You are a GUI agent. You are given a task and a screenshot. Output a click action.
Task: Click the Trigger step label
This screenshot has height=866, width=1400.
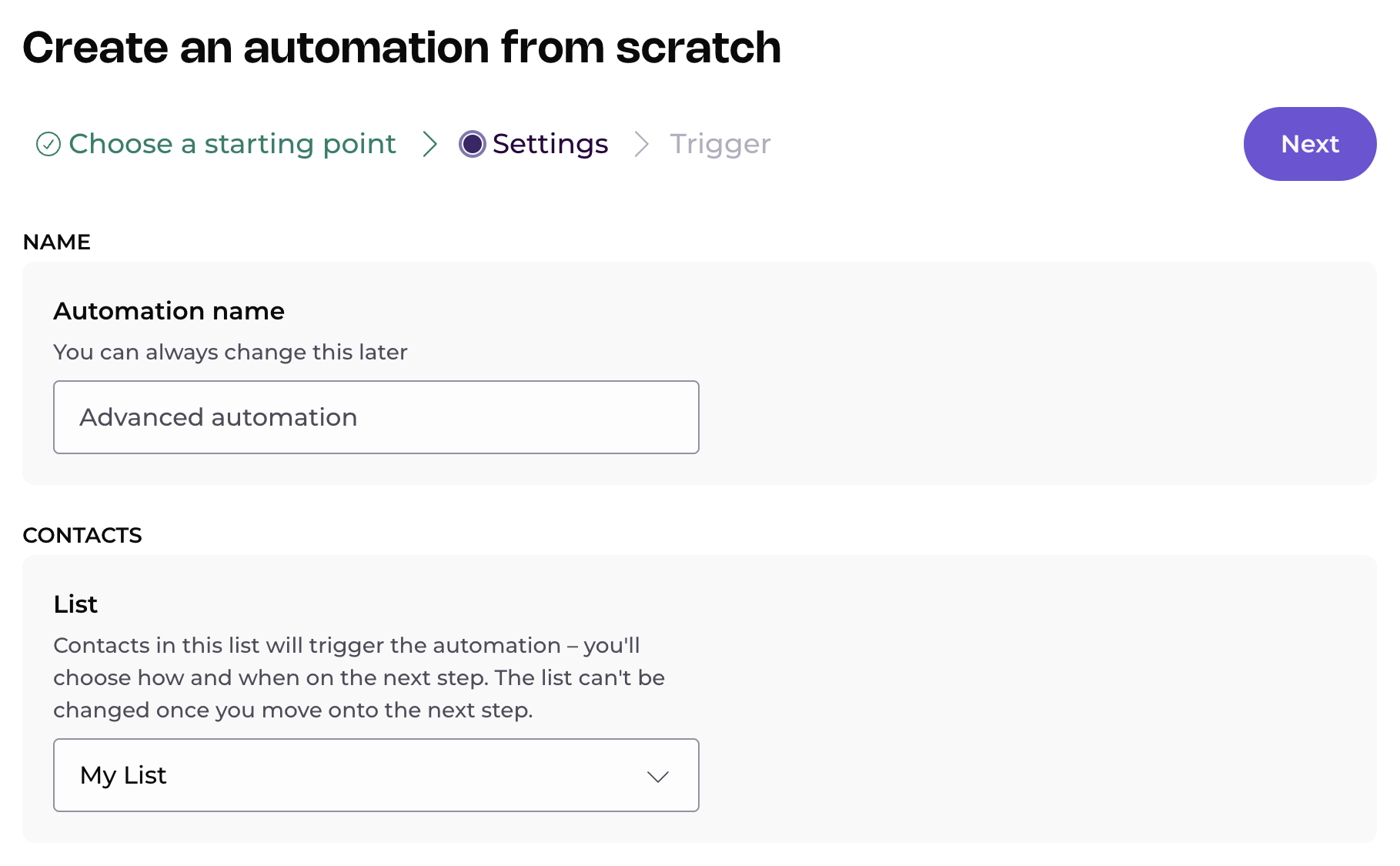(x=720, y=144)
